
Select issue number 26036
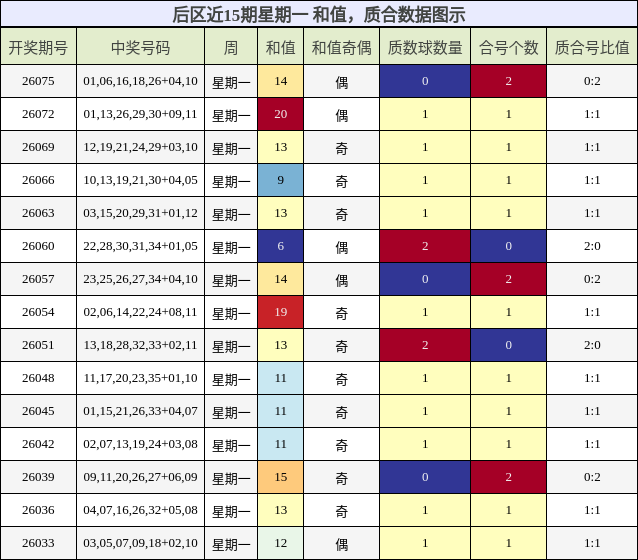click(38, 510)
